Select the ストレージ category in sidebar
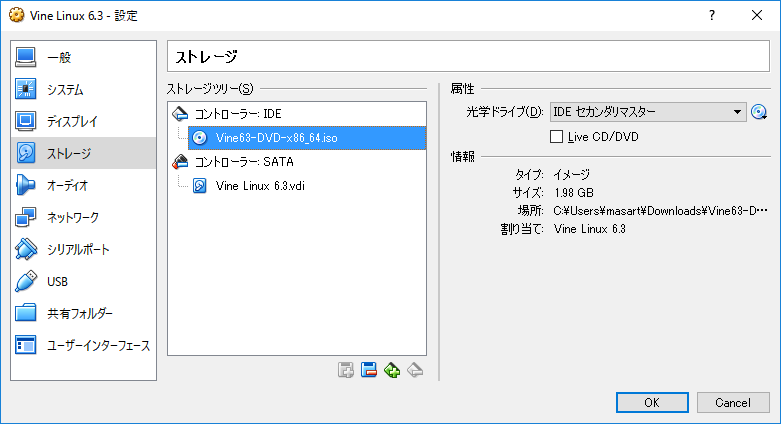781x424 pixels. click(83, 153)
